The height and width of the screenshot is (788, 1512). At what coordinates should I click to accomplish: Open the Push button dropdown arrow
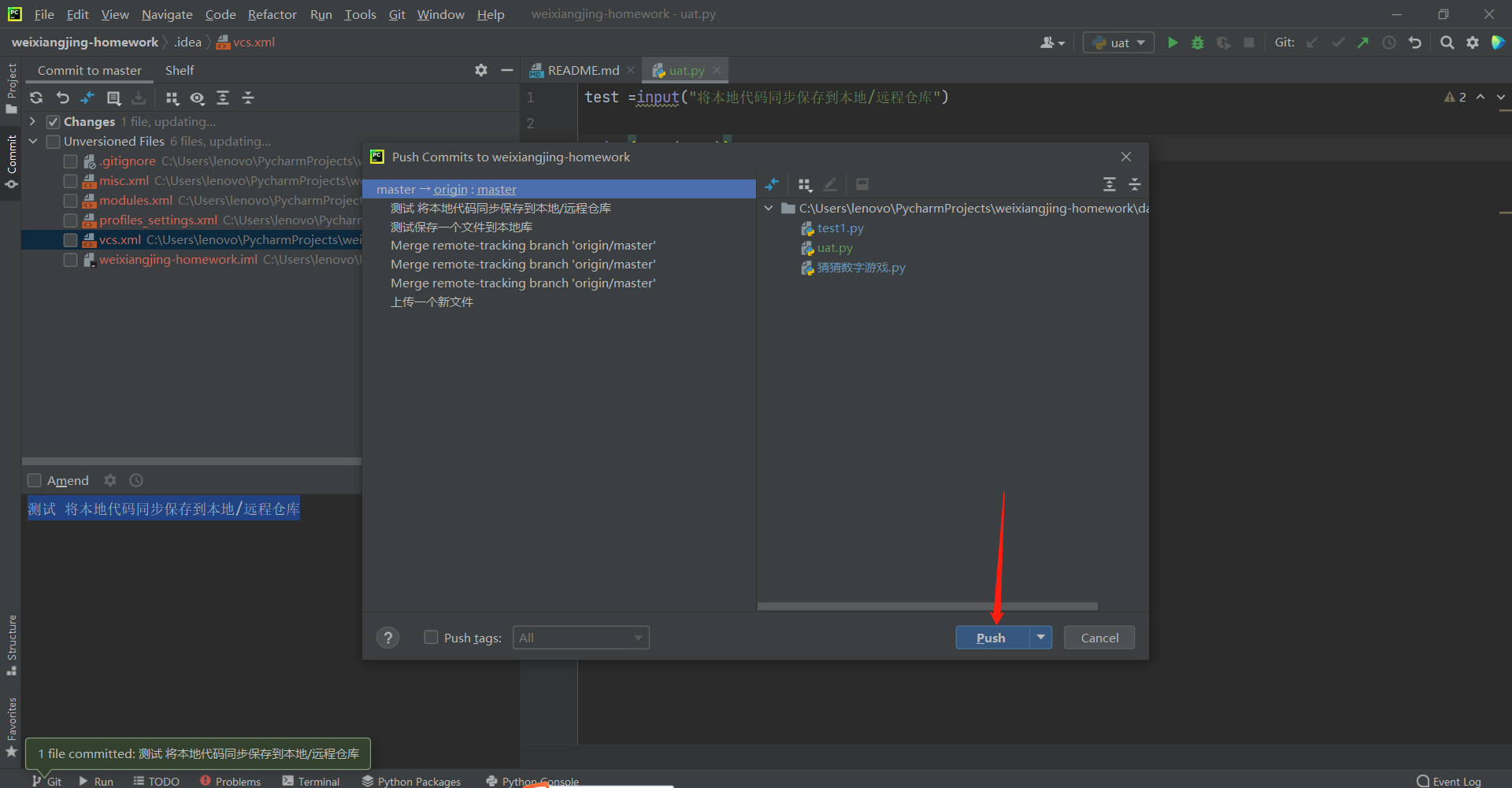tap(1041, 638)
